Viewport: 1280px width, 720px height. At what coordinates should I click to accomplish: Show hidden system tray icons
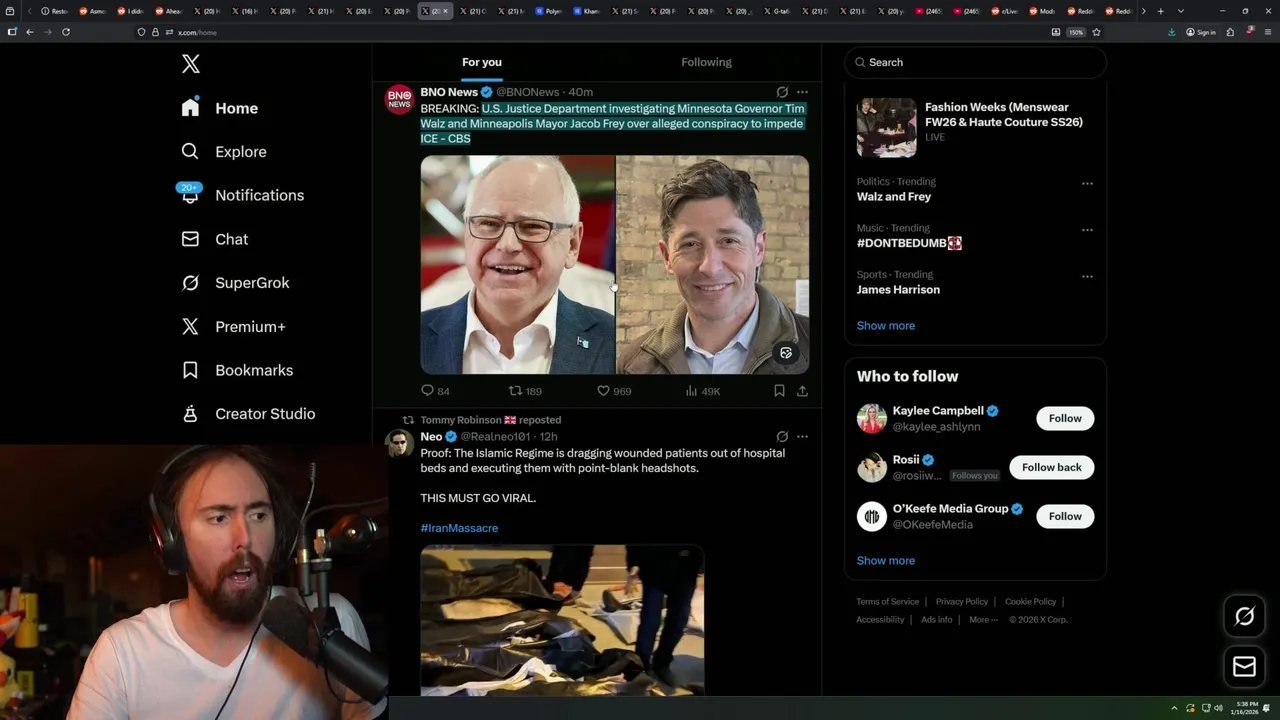[x=1176, y=708]
